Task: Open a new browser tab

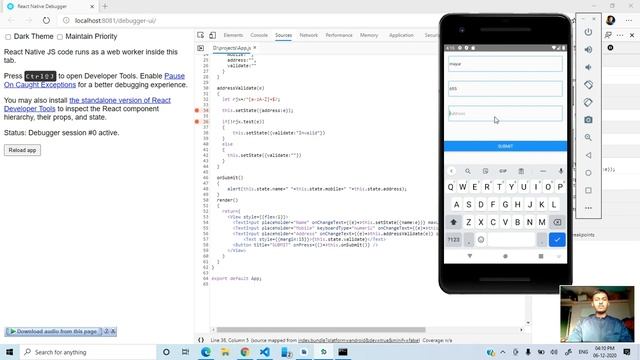Action: (105, 6)
